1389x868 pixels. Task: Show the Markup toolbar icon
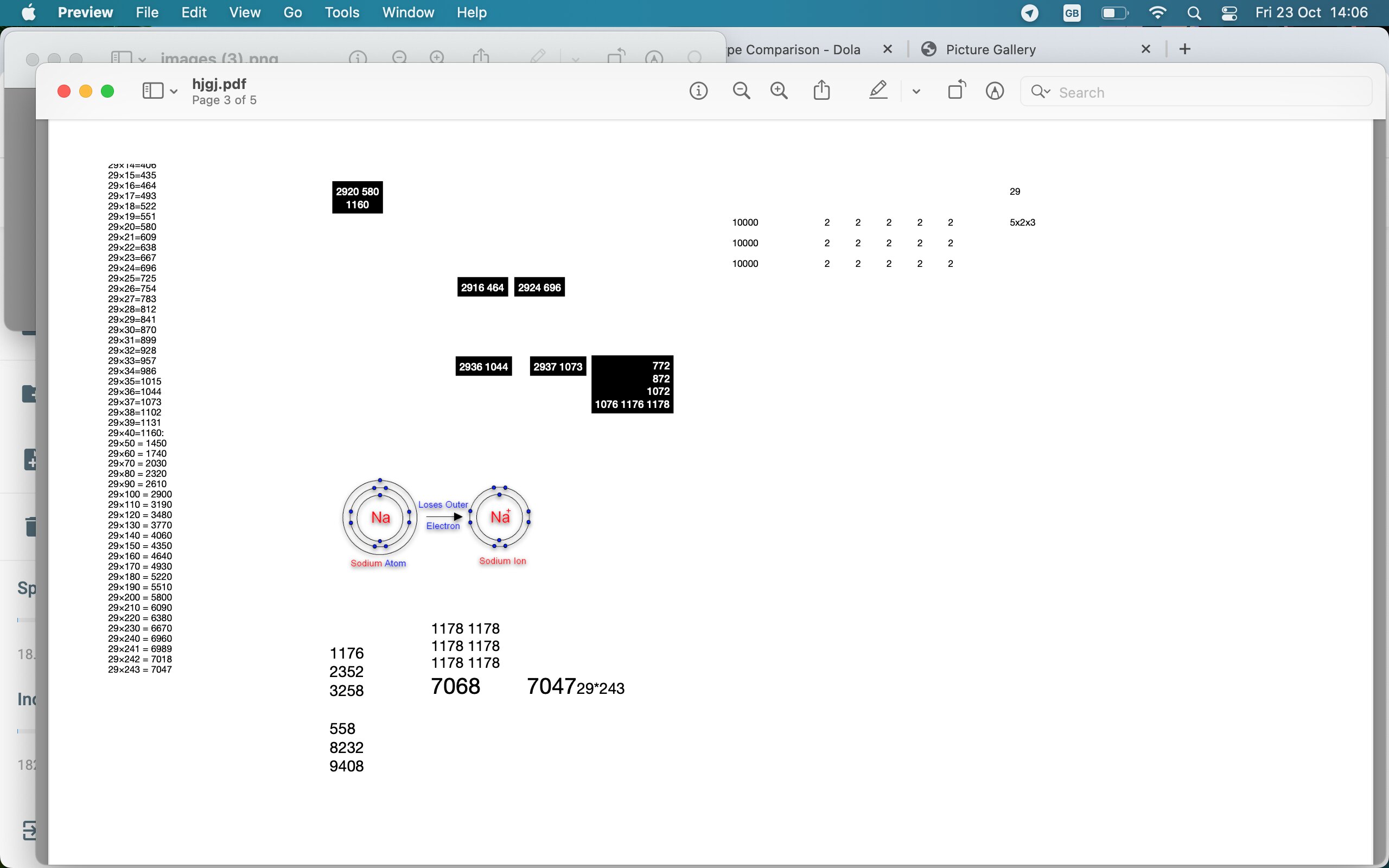coord(995,91)
